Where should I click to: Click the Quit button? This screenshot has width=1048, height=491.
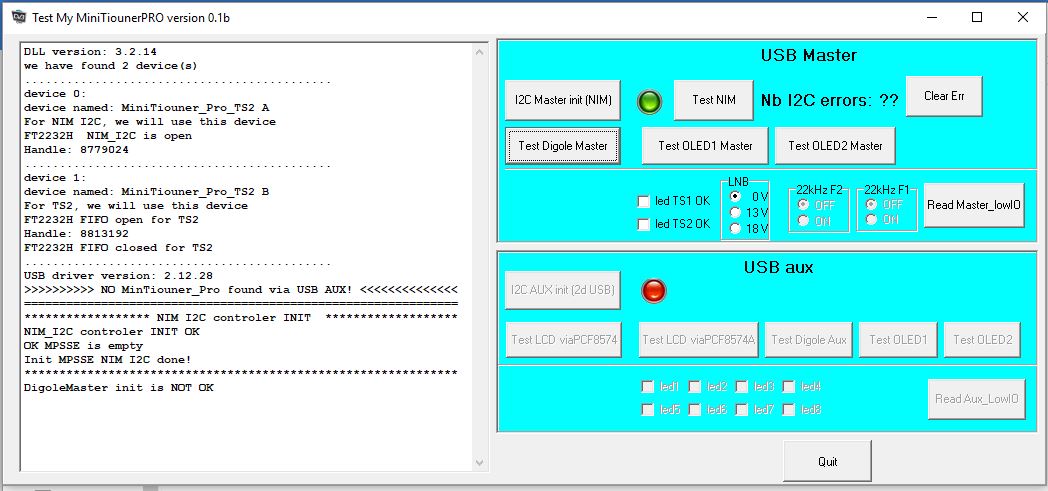click(826, 461)
